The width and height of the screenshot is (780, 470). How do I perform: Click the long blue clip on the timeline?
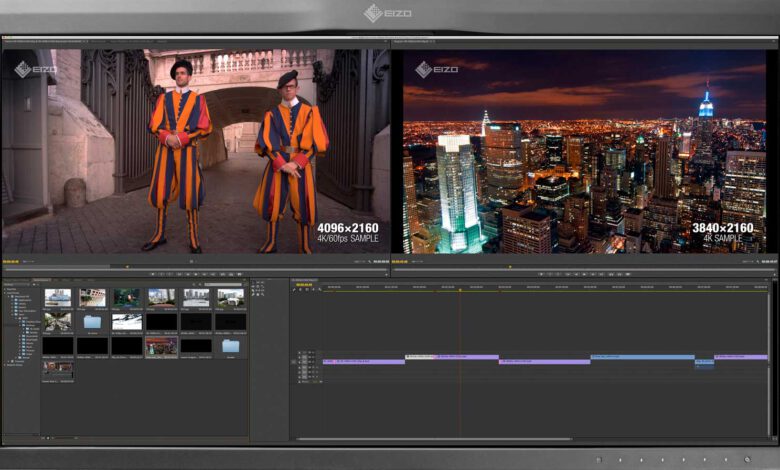pyautogui.click(x=641, y=357)
